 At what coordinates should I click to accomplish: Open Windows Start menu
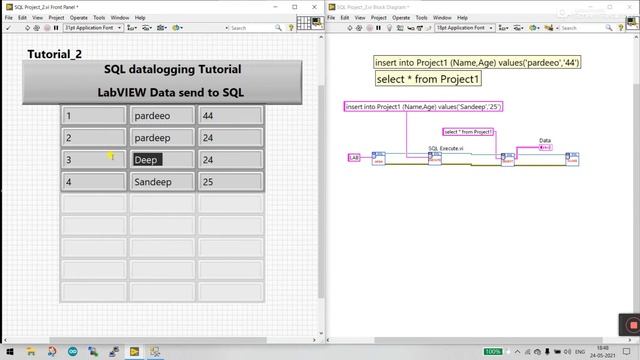pyautogui.click(x=10, y=351)
